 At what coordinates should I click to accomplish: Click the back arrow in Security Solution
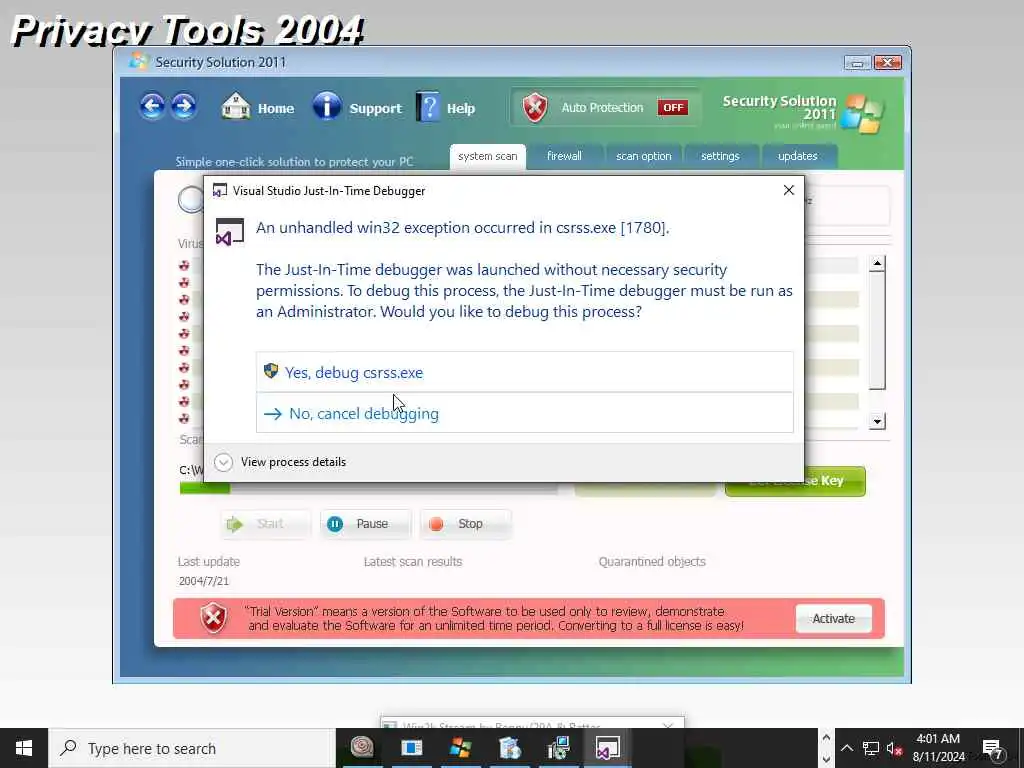tap(152, 106)
